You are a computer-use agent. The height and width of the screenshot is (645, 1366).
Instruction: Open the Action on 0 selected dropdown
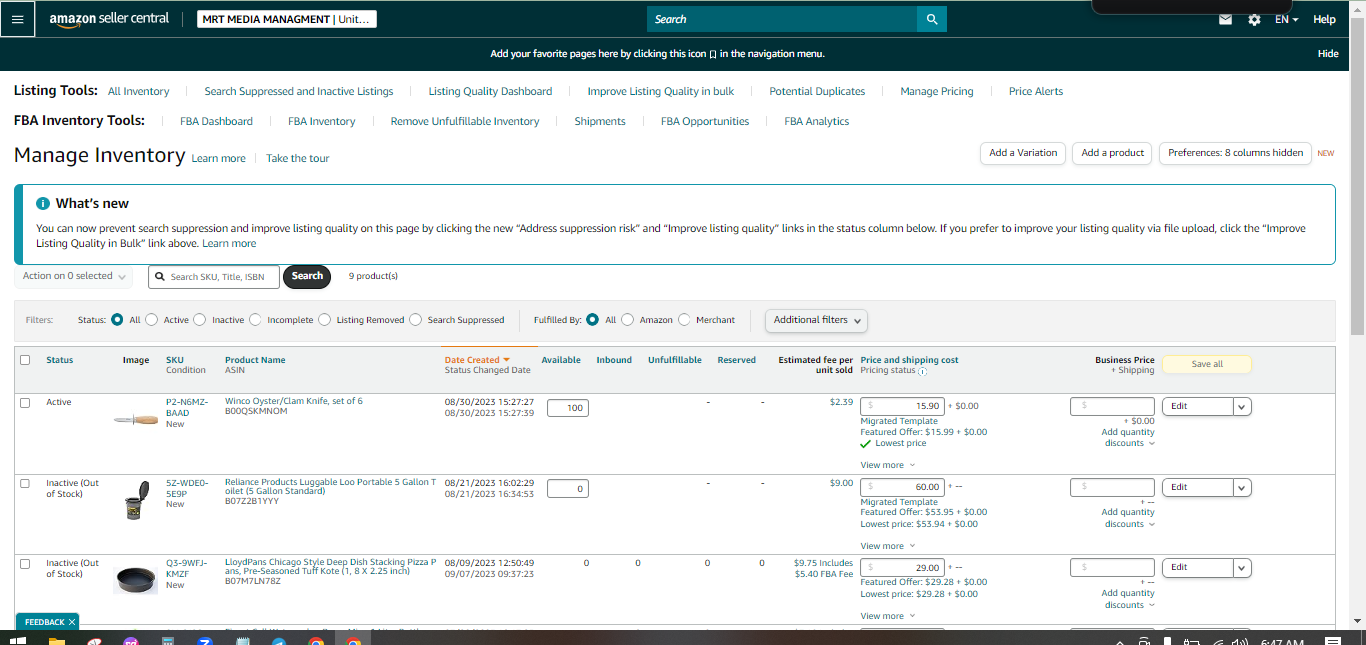[x=74, y=276]
